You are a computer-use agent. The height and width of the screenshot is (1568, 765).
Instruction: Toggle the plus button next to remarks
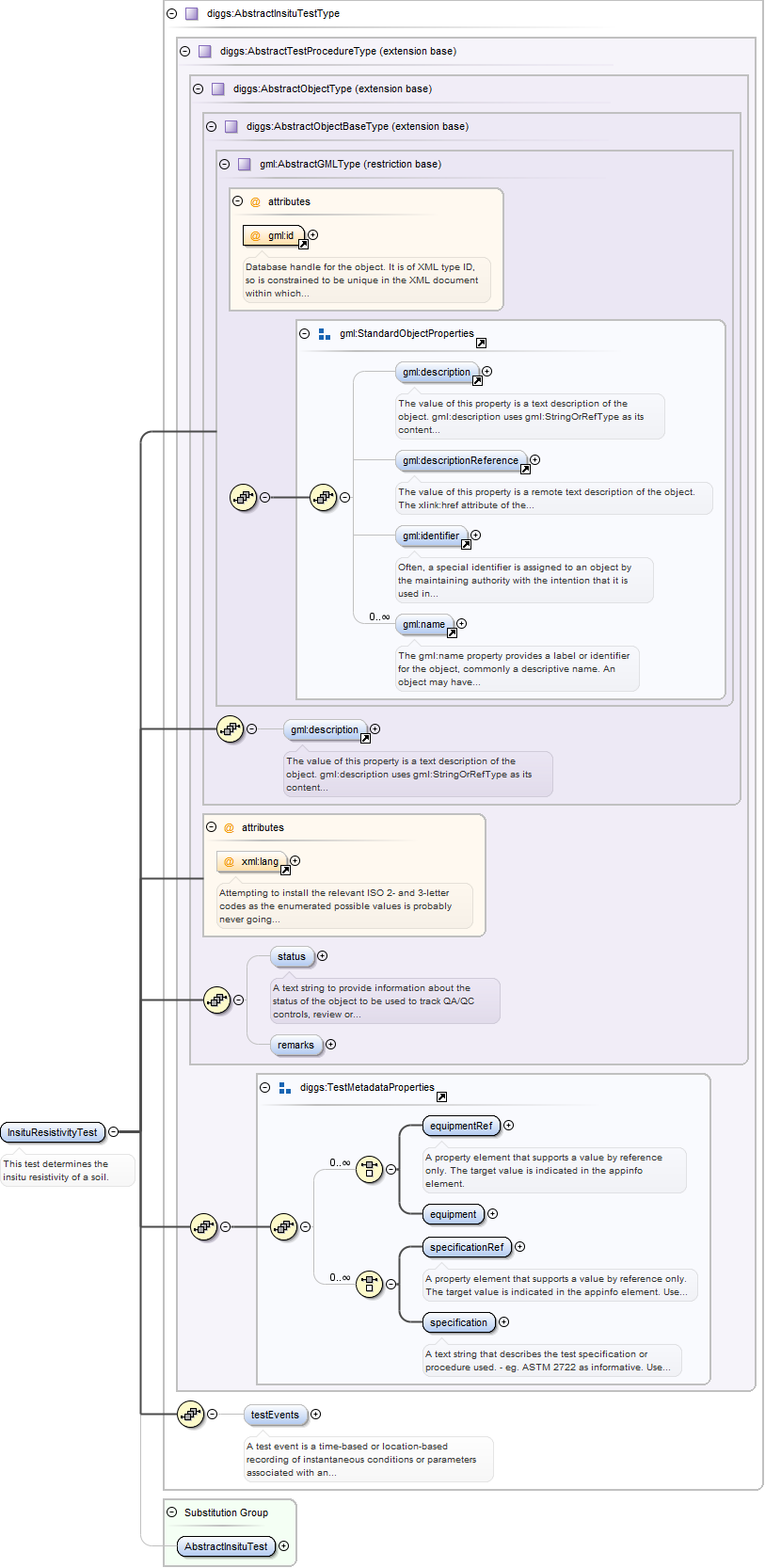pyautogui.click(x=330, y=1045)
